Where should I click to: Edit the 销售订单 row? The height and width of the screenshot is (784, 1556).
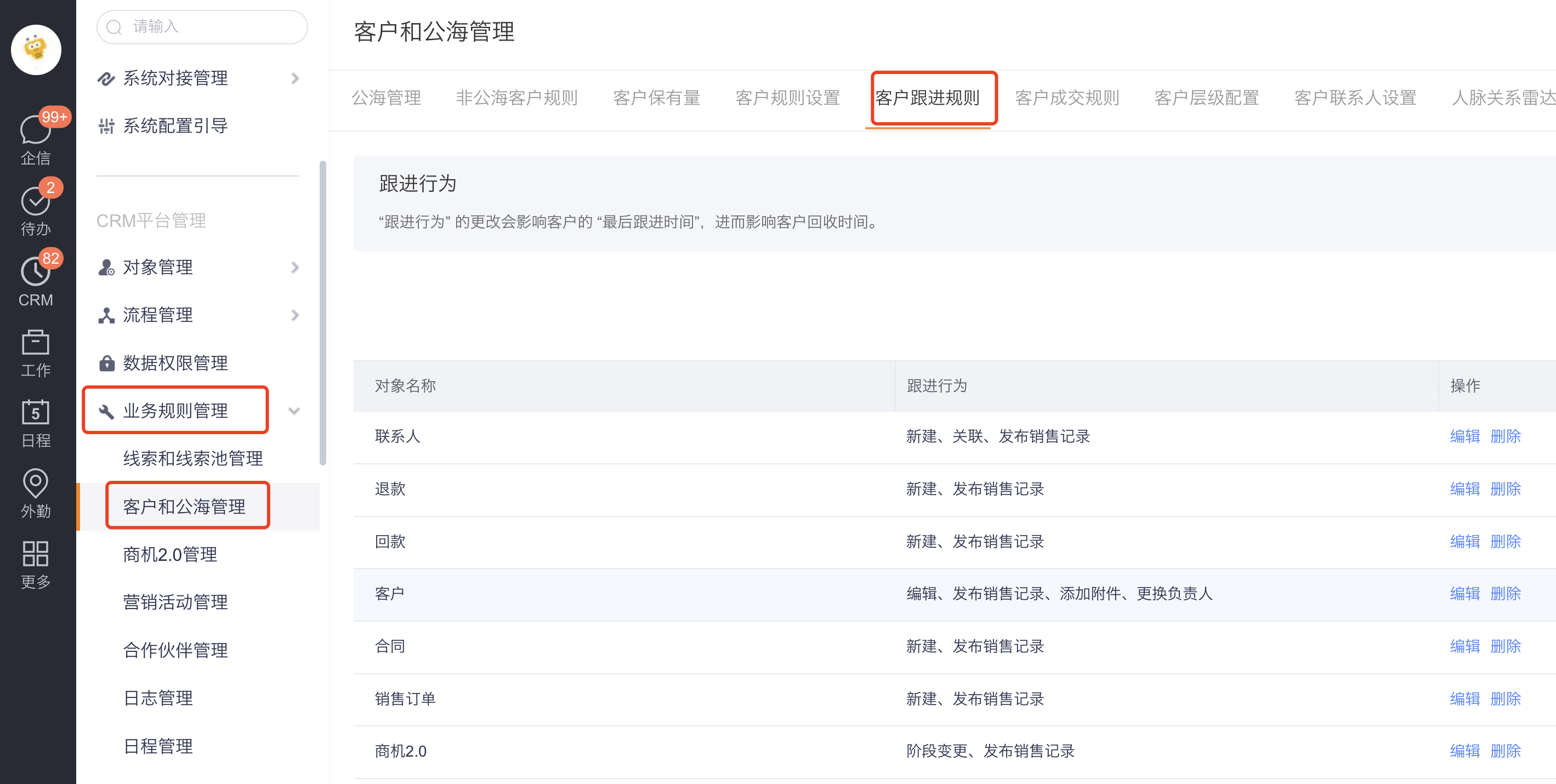coord(1465,699)
